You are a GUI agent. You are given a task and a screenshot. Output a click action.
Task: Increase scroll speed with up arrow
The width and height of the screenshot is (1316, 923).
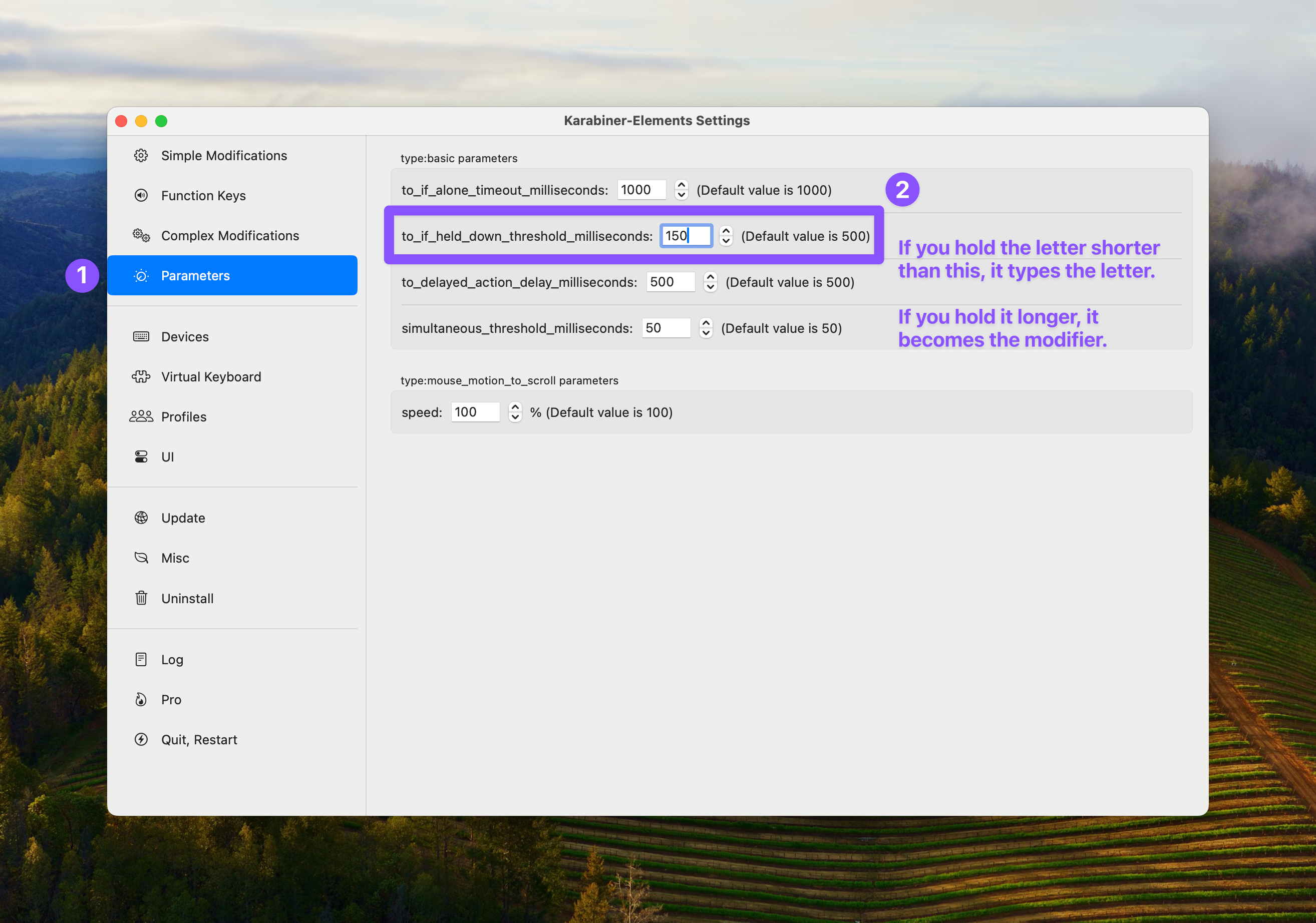515,407
